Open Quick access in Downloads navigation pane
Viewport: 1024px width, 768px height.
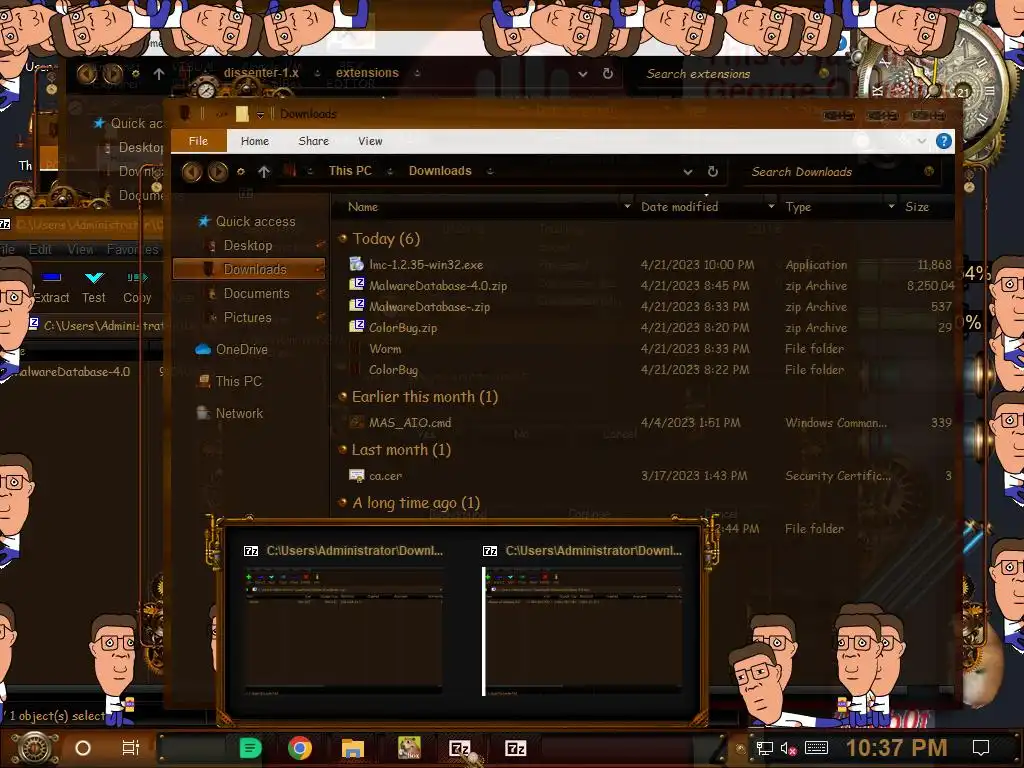click(x=255, y=221)
